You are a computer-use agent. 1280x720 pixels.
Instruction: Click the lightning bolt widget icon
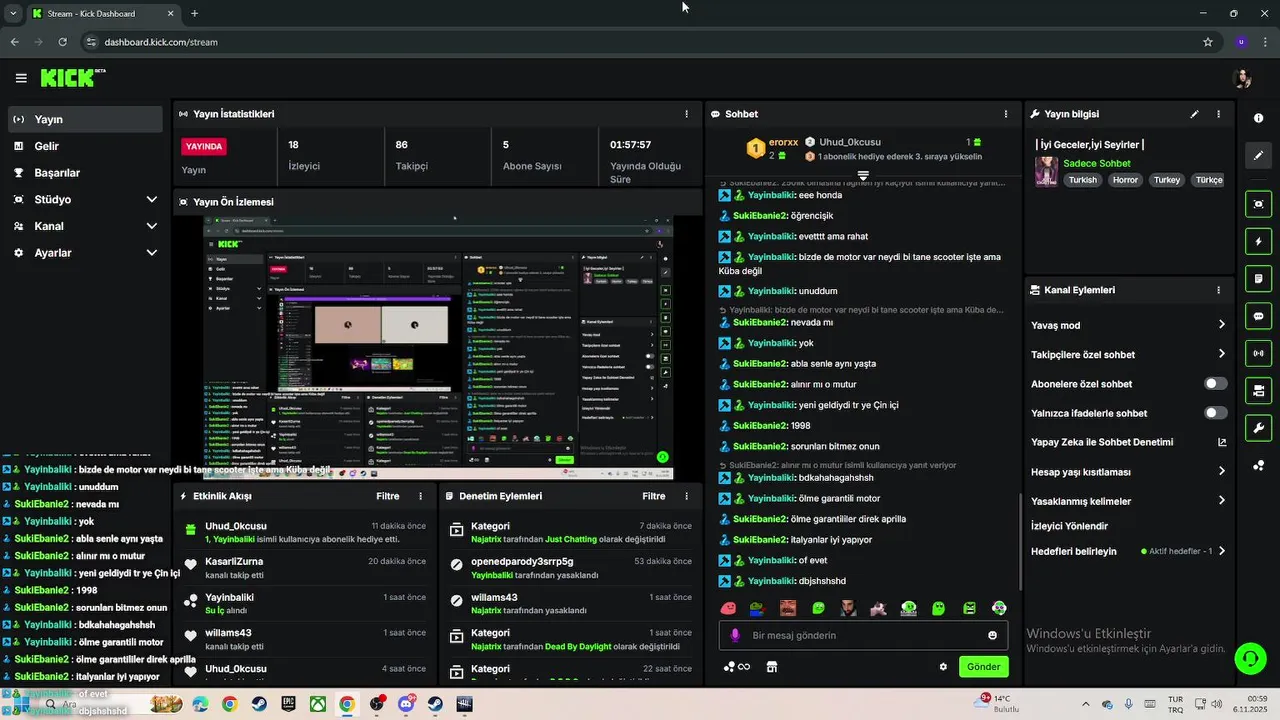[1258, 241]
